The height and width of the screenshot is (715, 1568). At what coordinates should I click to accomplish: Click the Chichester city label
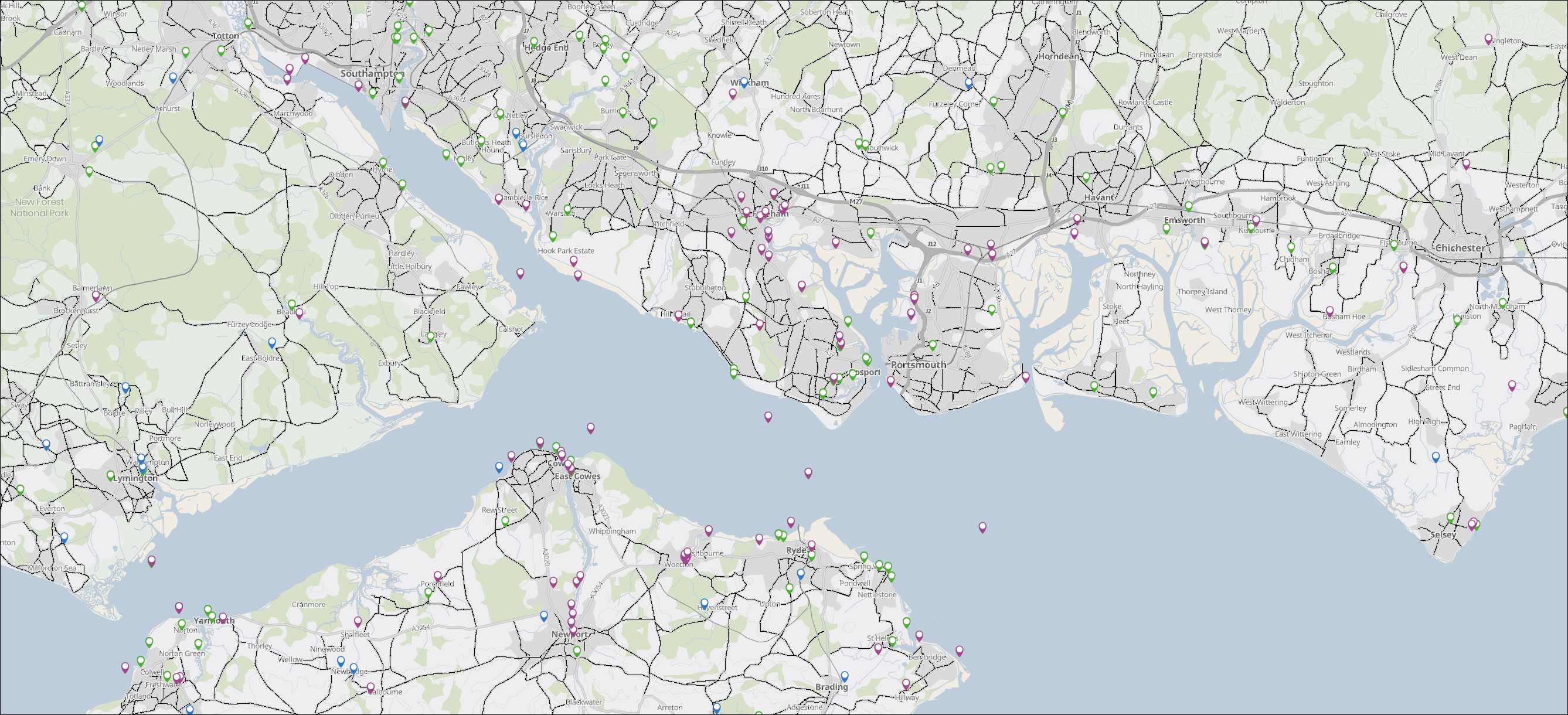pos(1459,248)
